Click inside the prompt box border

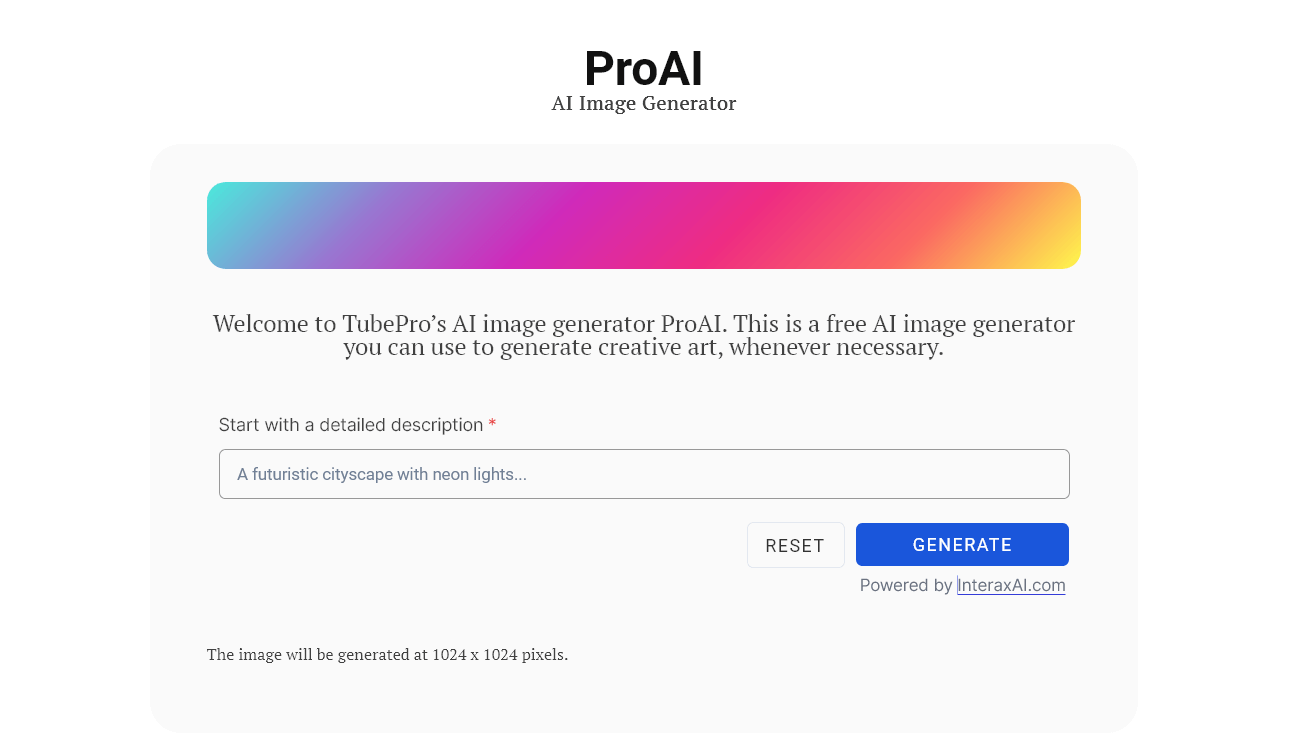coord(643,473)
